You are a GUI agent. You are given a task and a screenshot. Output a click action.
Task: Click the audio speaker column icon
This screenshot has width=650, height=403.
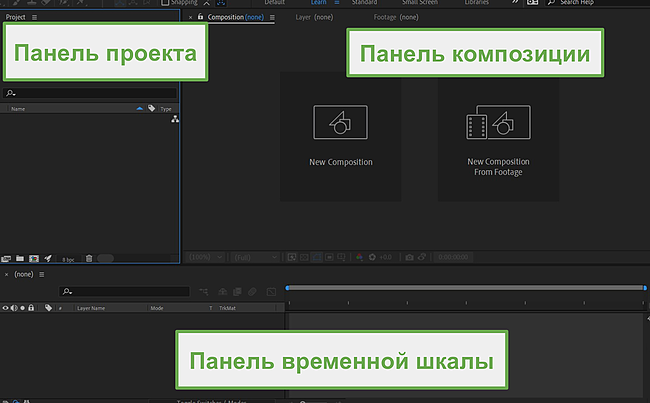click(14, 308)
